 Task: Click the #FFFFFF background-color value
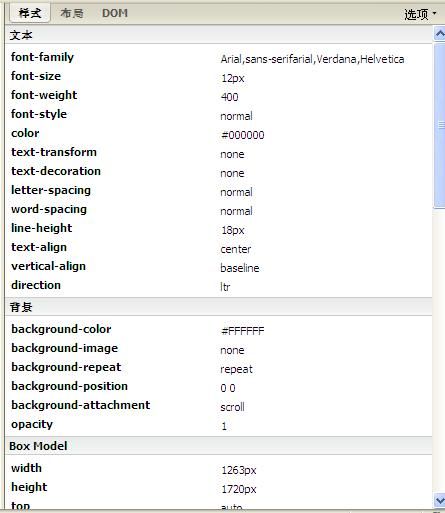(242, 331)
